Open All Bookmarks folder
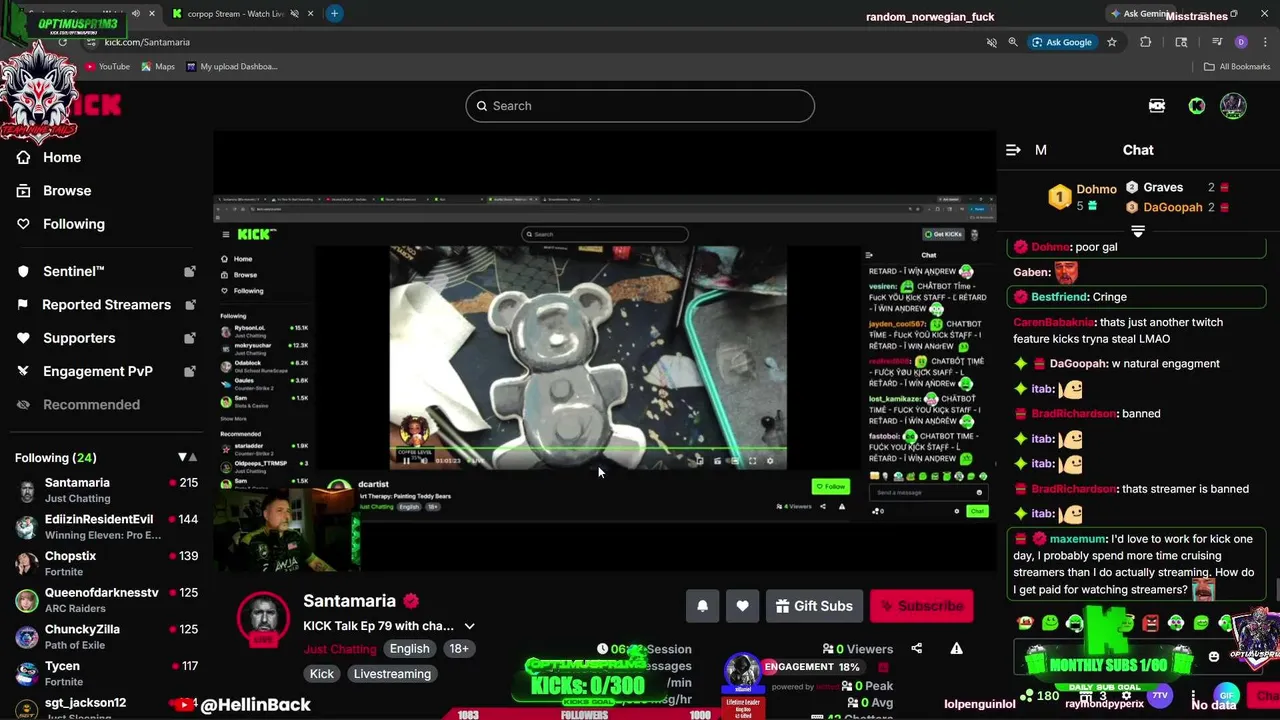This screenshot has height=720, width=1280. [x=1237, y=67]
